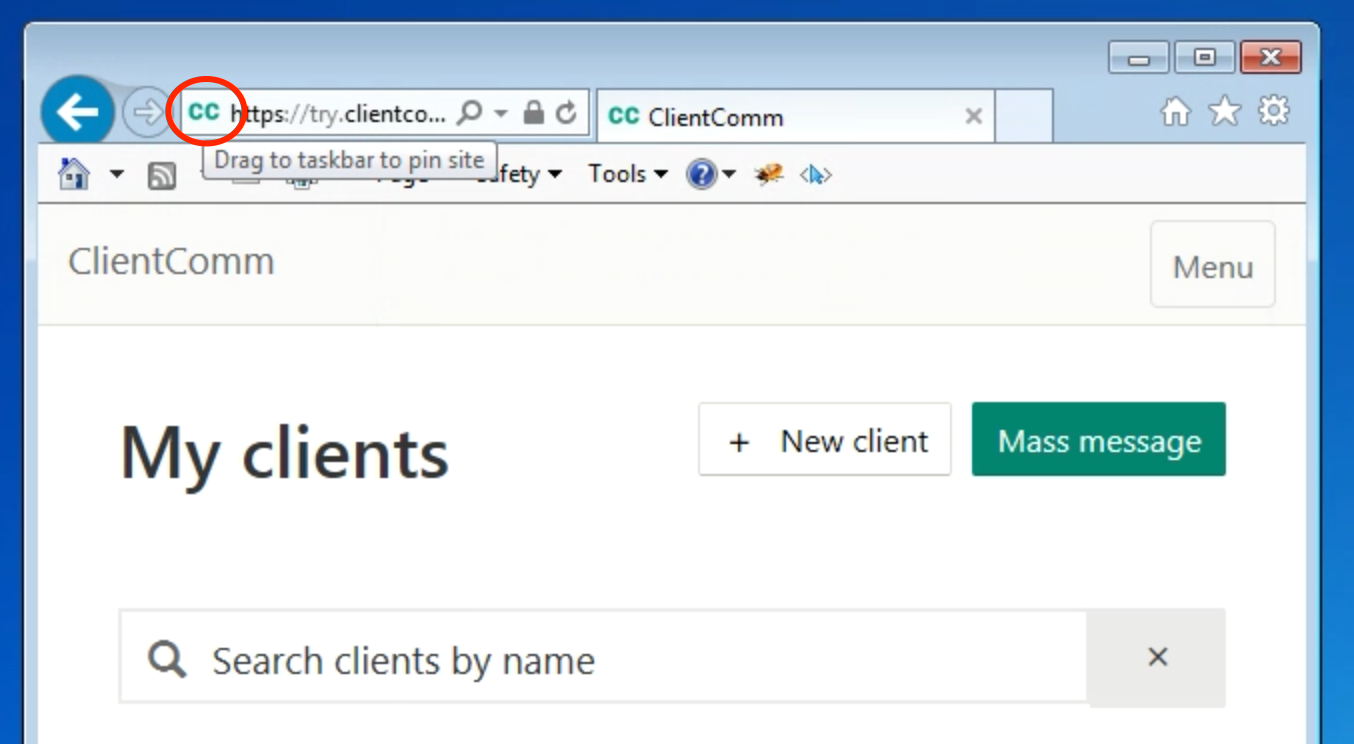Click the blue cursor icon in the command bar
The image size is (1354, 744).
coord(815,175)
